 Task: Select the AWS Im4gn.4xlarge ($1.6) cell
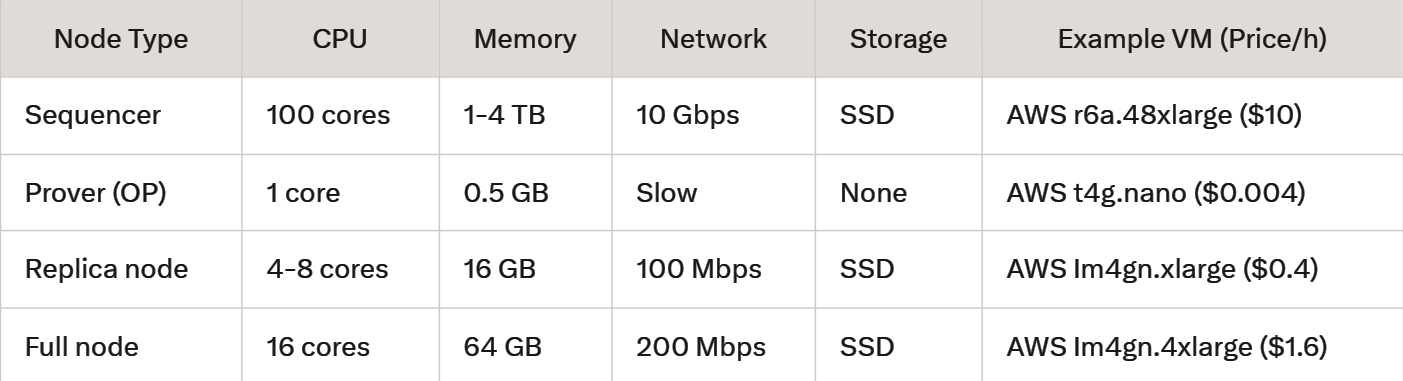(1167, 347)
